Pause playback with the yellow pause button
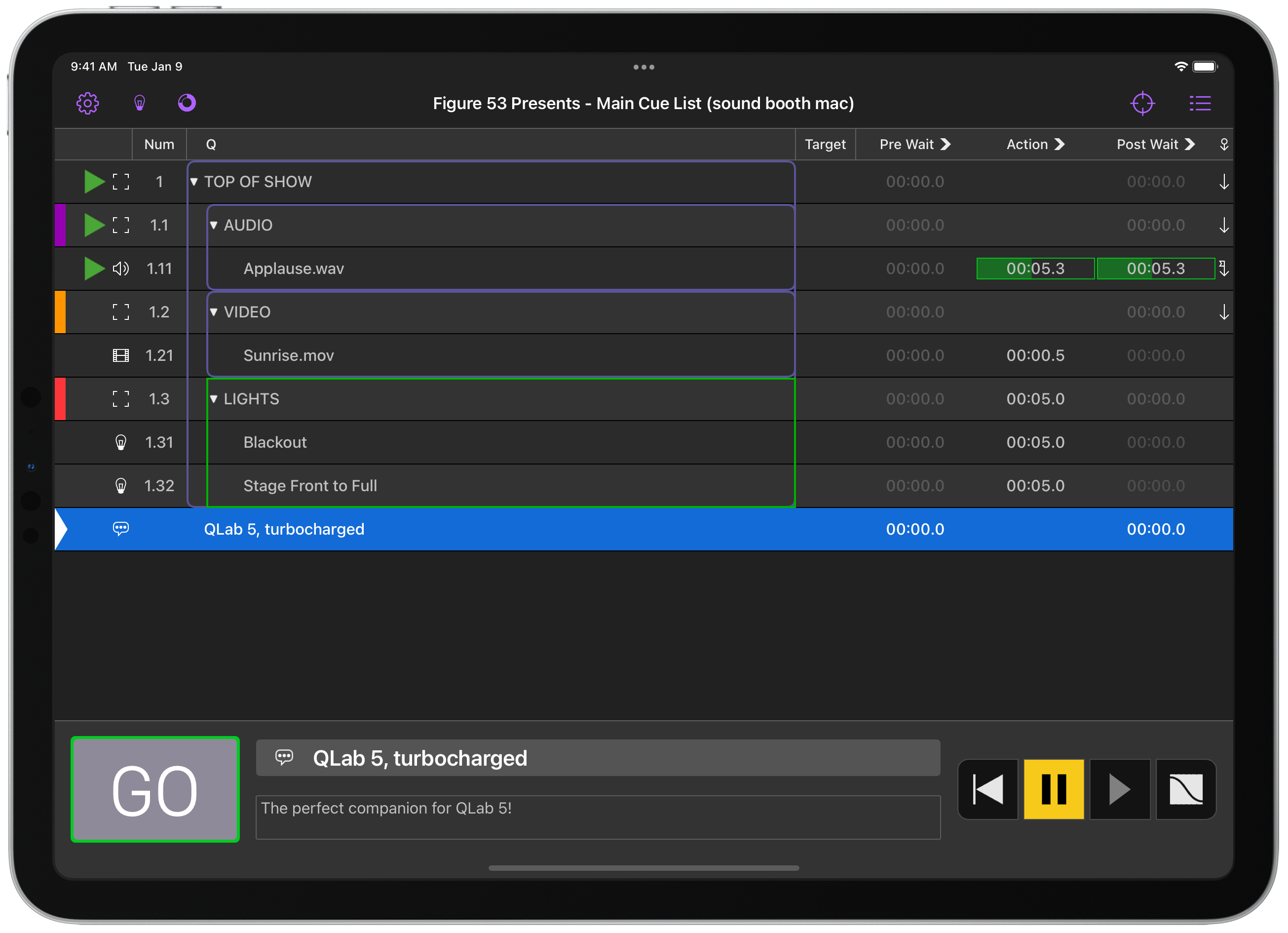This screenshot has height=933, width=1288. tap(1054, 789)
